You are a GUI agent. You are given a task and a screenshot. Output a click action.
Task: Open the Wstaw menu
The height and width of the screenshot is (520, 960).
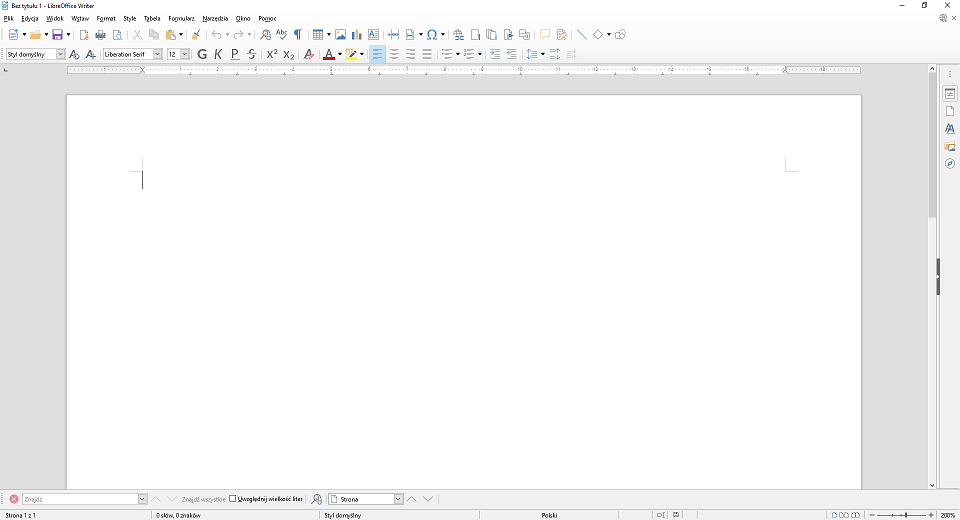[x=81, y=18]
